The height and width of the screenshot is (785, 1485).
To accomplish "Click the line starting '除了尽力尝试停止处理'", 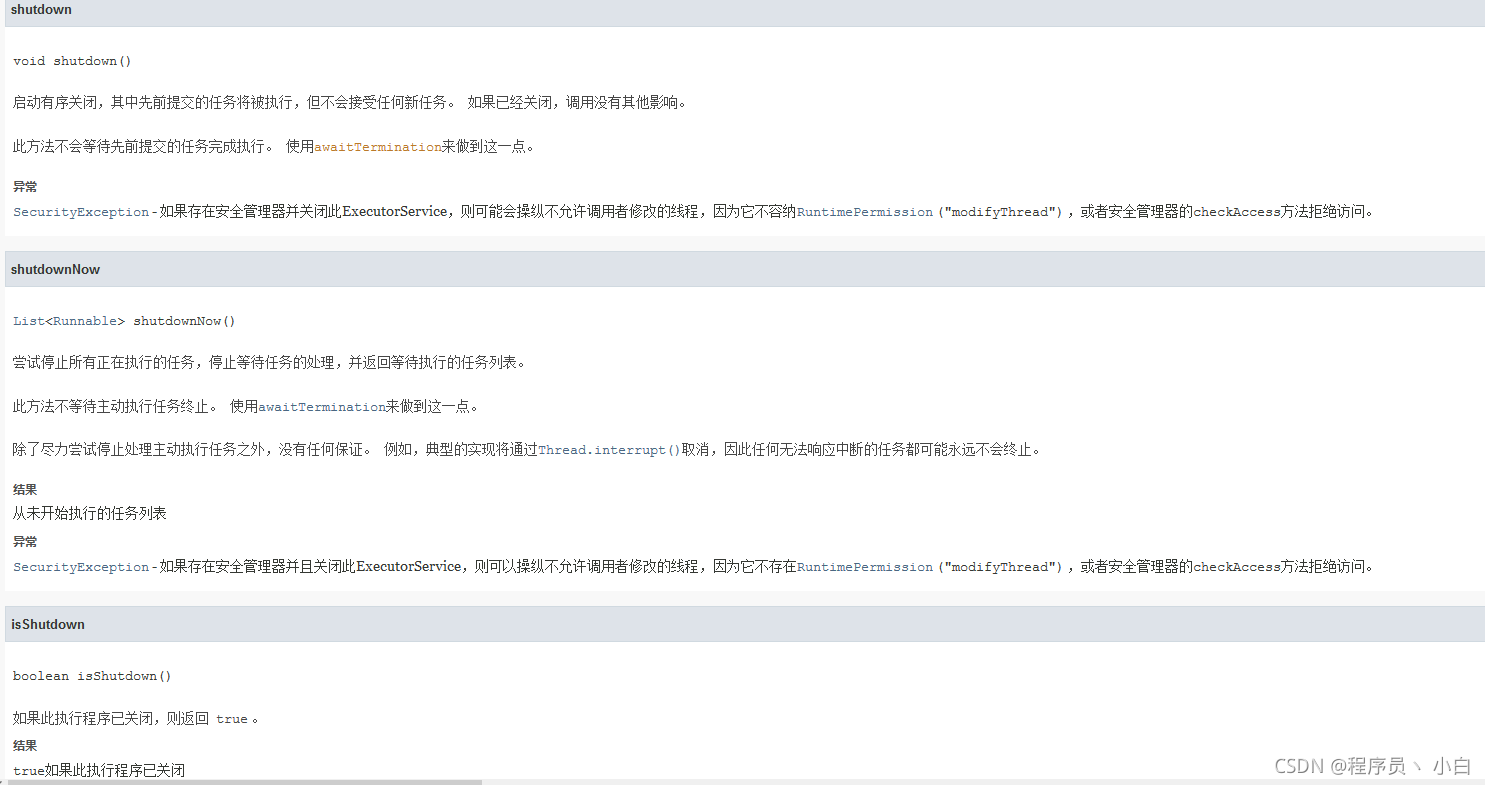I will click(529, 450).
